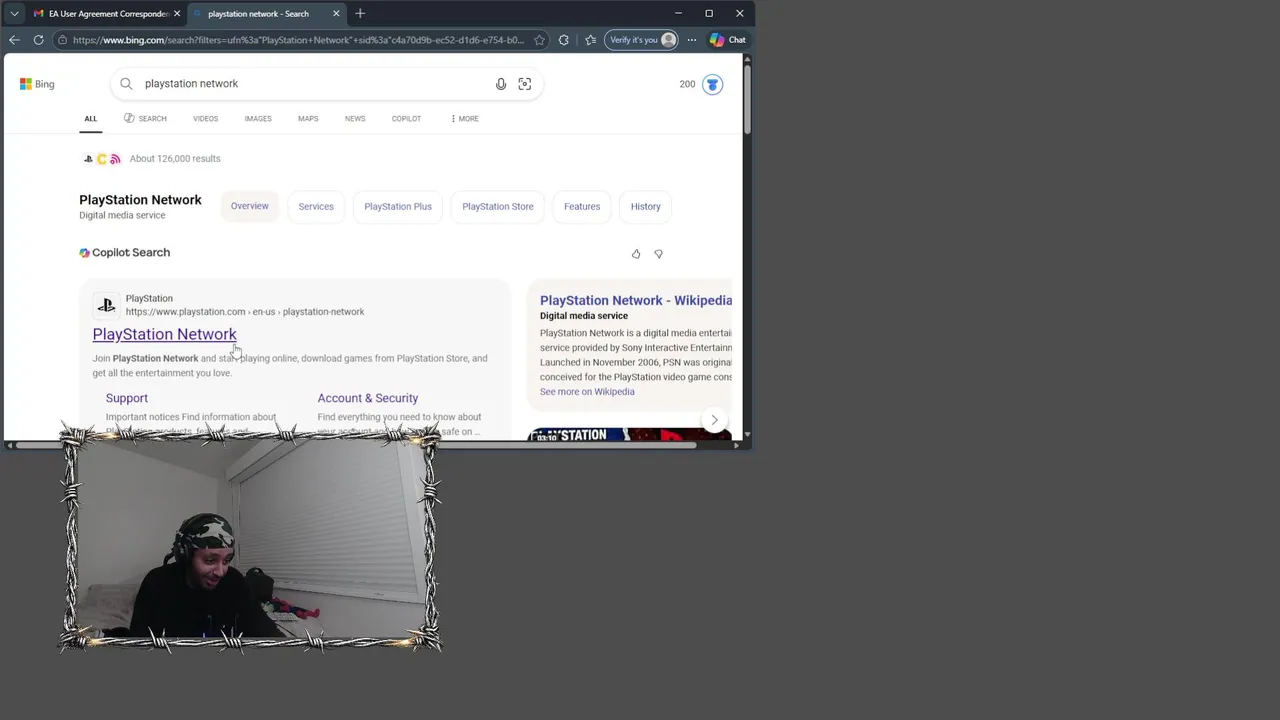The height and width of the screenshot is (720, 1280).
Task: Start voice search with microphone
Action: click(501, 84)
